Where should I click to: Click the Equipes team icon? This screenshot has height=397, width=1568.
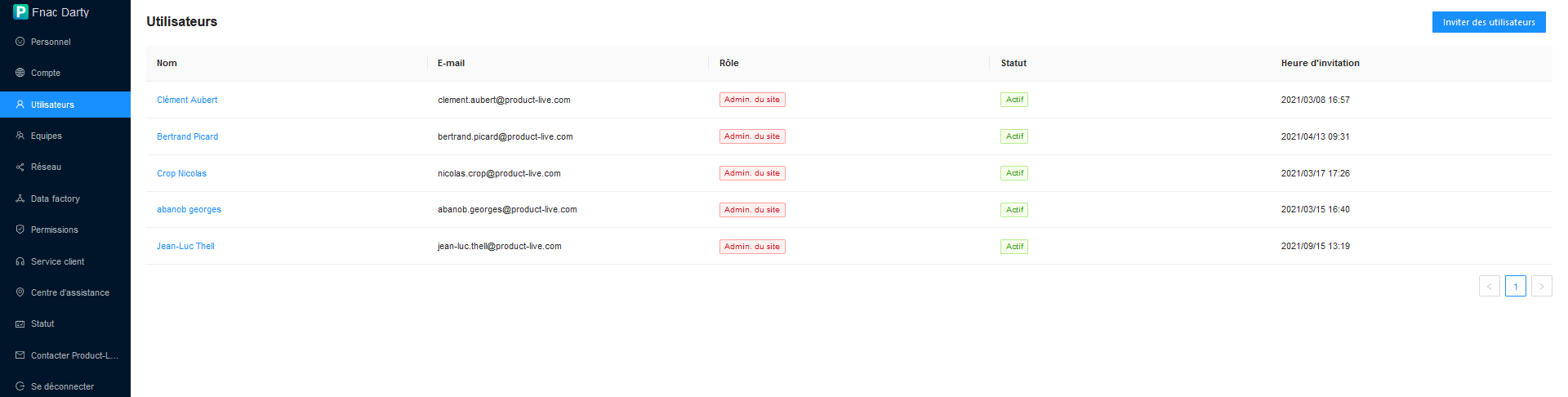20,136
